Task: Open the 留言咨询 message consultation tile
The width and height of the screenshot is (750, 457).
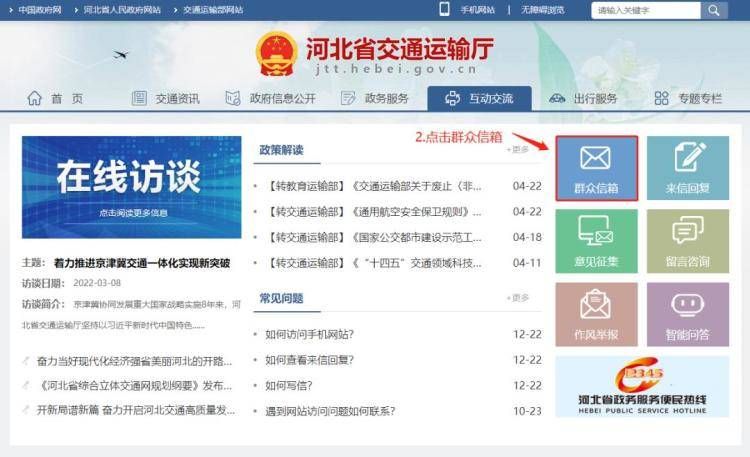Action: [687, 241]
